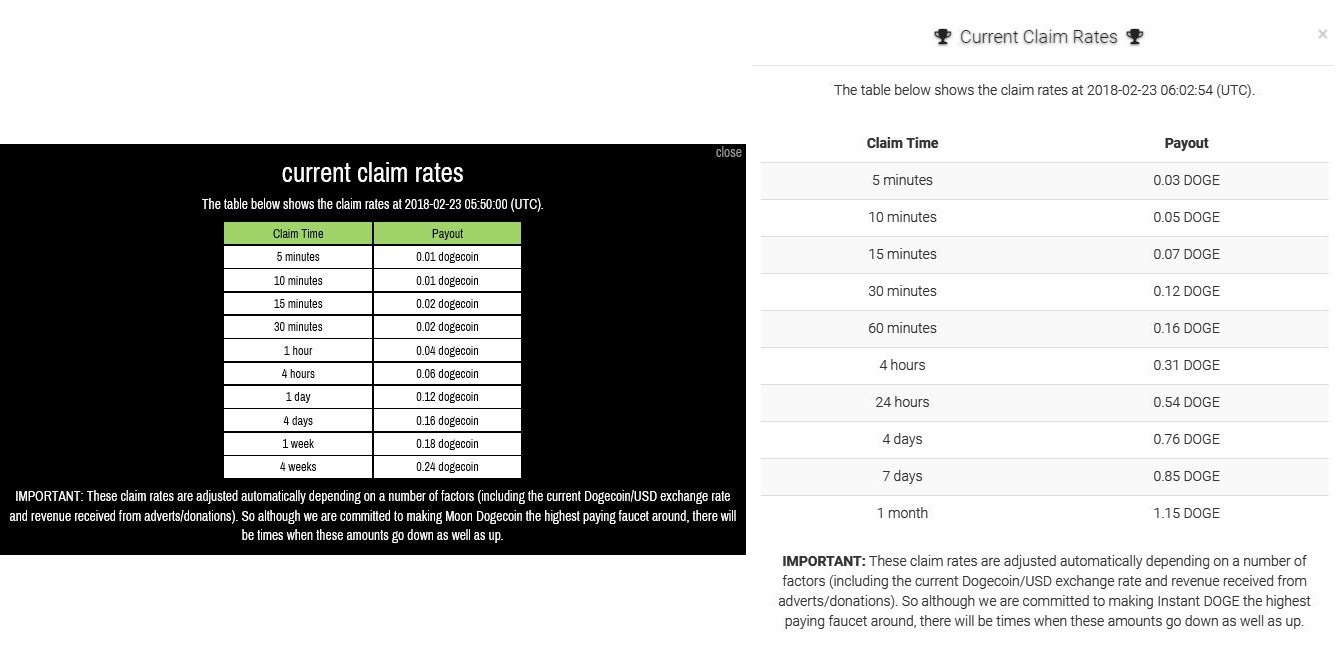Image resolution: width=1342 pixels, height=646 pixels.
Task: Select the 4 weeks claim time cell
Action: tap(298, 467)
